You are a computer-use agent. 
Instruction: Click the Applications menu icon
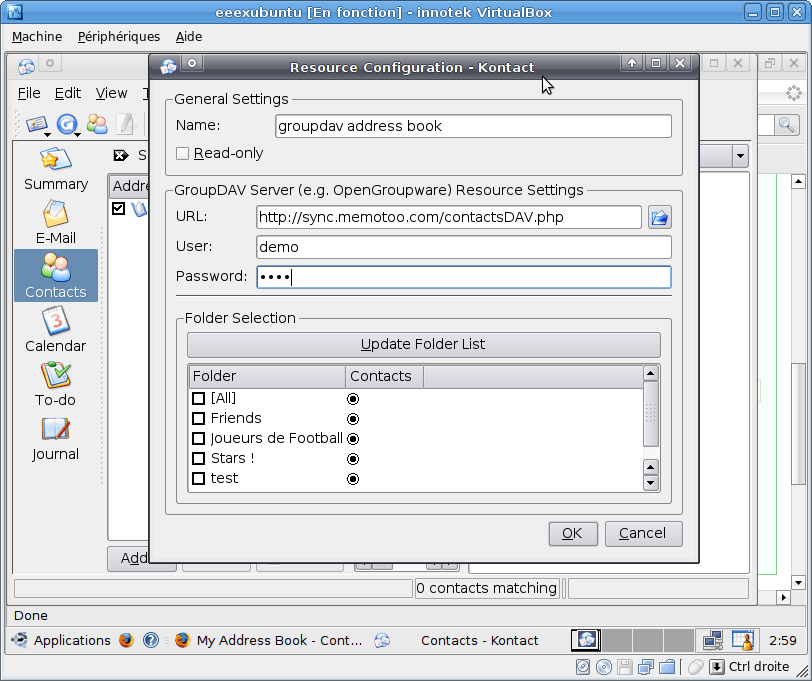pyautogui.click(x=20, y=641)
